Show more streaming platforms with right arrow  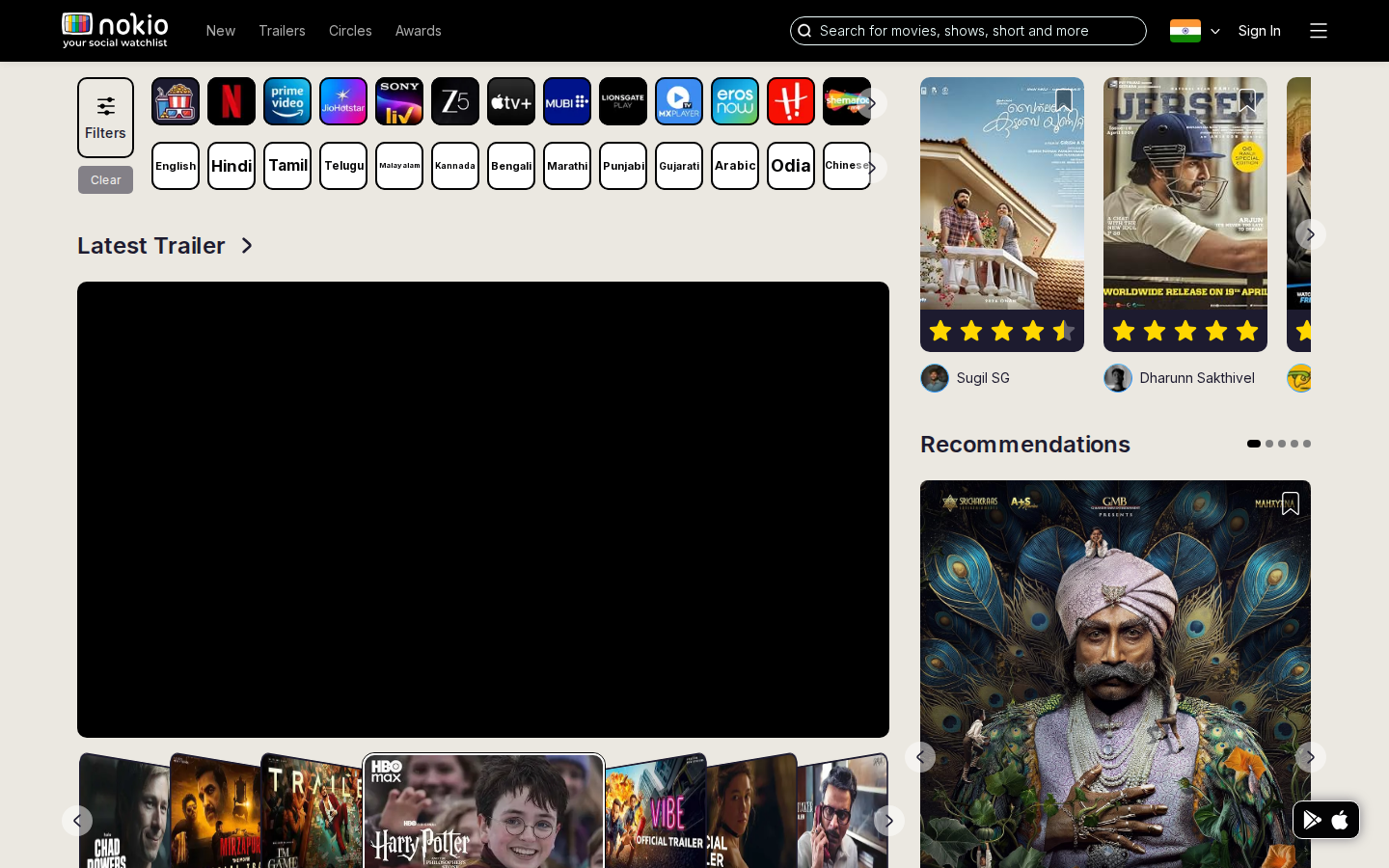tap(872, 103)
